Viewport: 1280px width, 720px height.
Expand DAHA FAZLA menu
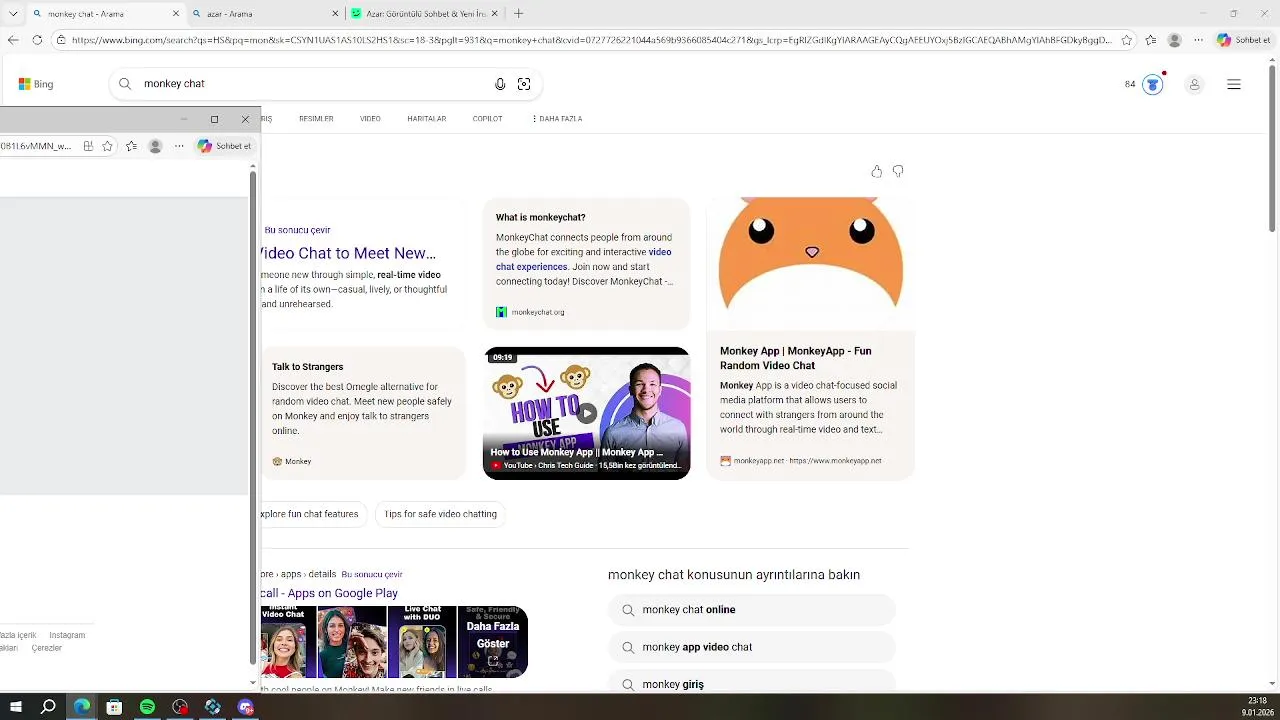[557, 119]
